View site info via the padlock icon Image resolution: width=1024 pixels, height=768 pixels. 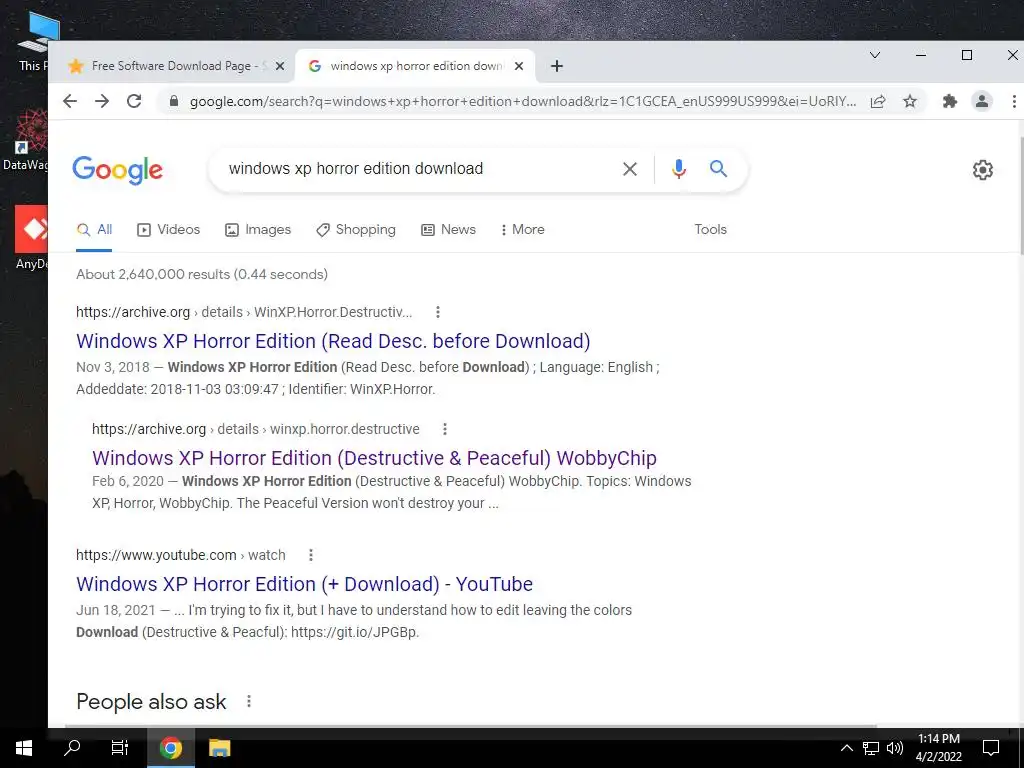(x=174, y=101)
